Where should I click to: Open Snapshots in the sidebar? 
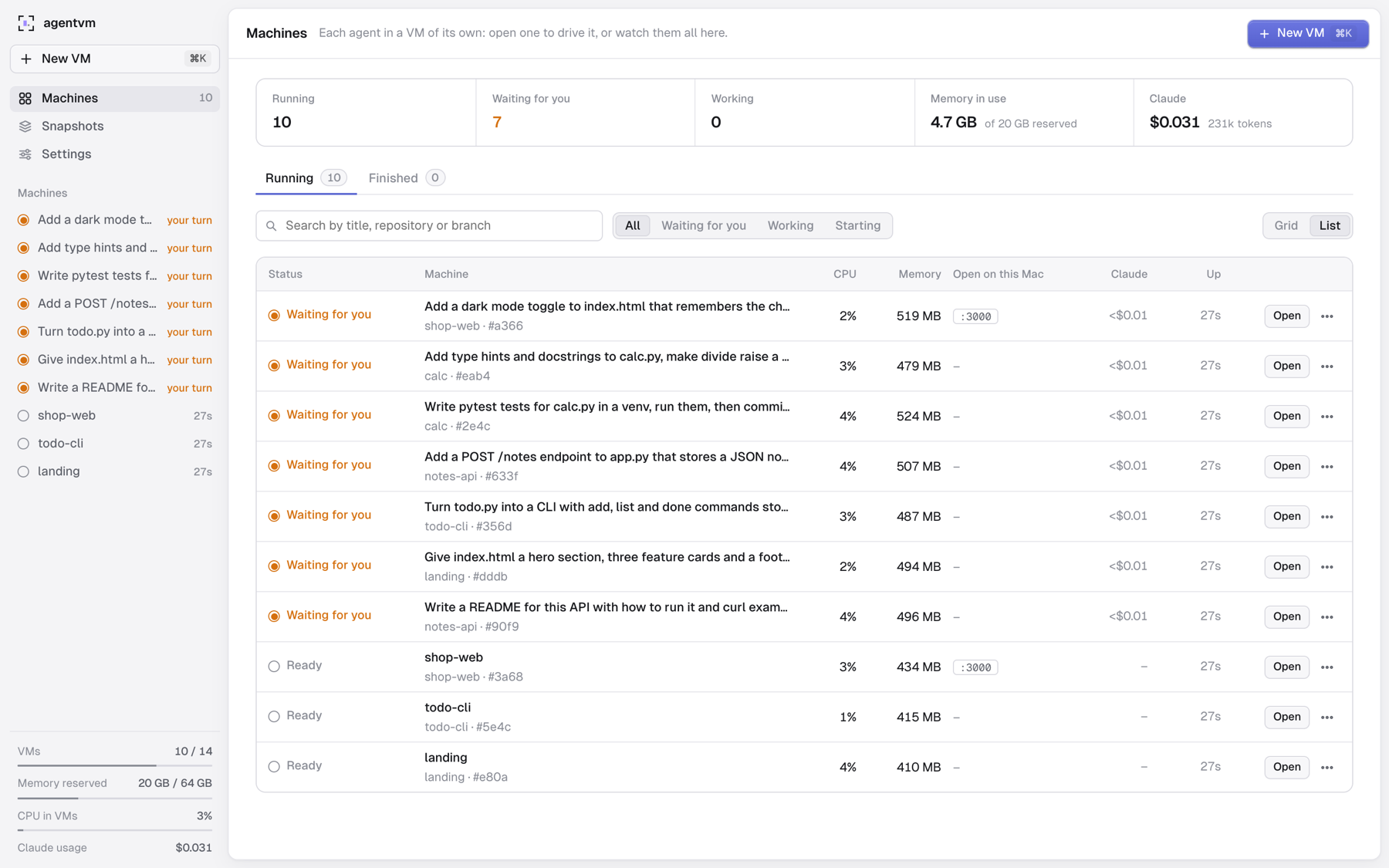[115, 127]
